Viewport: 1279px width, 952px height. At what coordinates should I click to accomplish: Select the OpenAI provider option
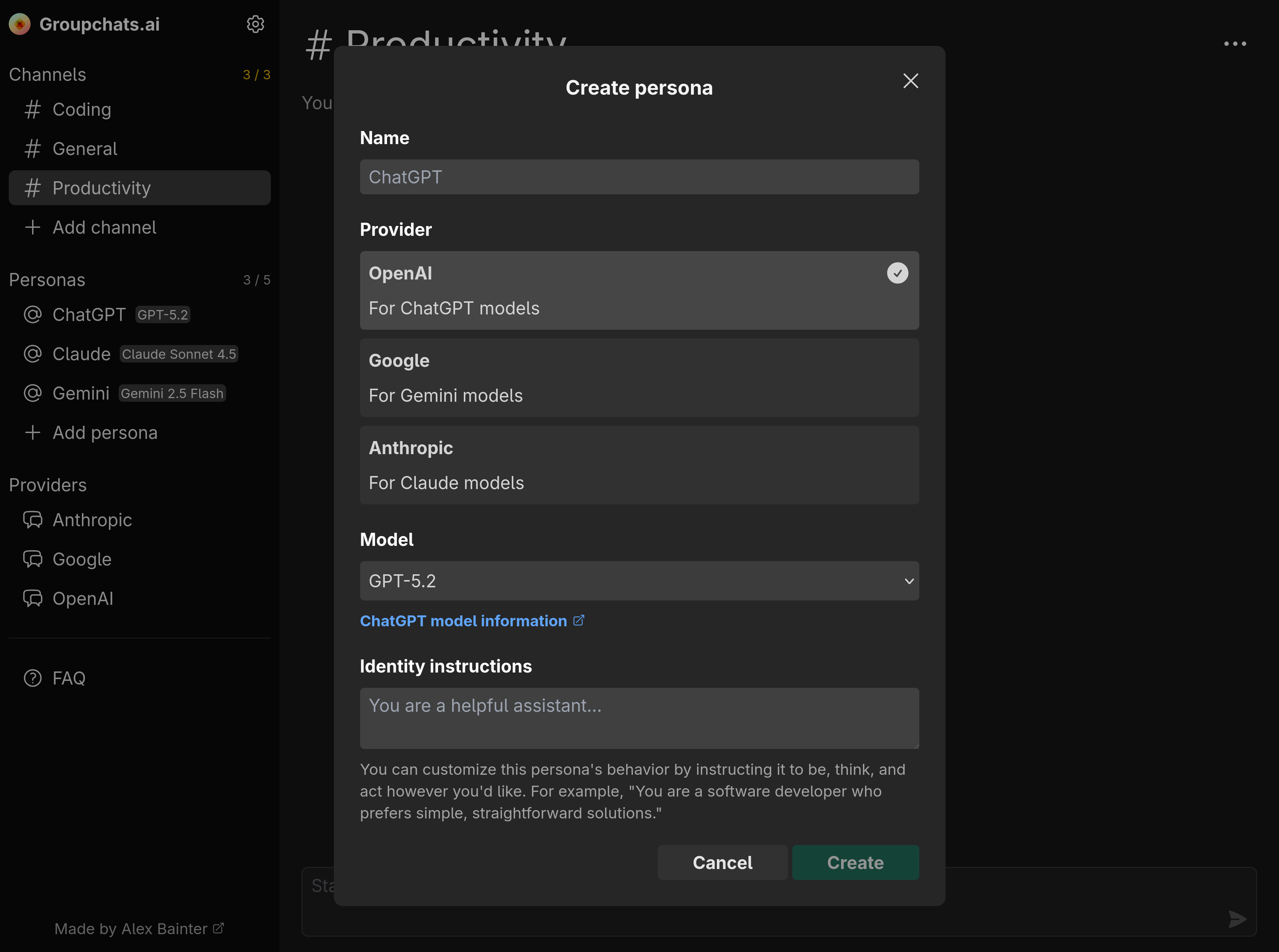click(x=639, y=290)
